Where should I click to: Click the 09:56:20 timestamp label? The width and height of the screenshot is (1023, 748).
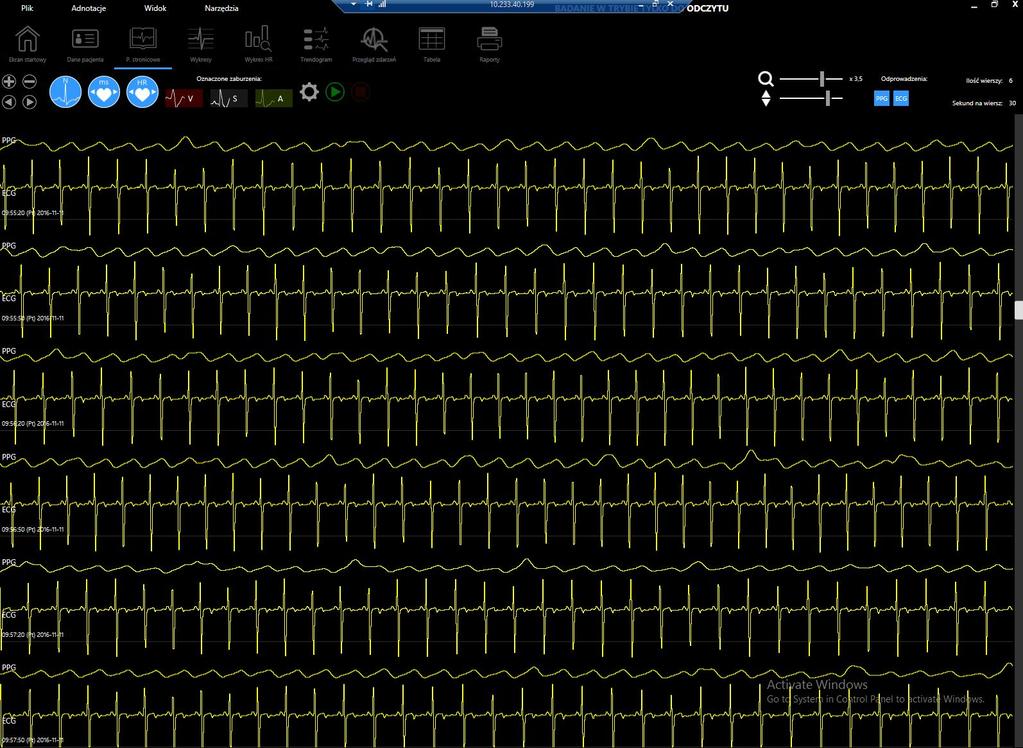(x=32, y=424)
